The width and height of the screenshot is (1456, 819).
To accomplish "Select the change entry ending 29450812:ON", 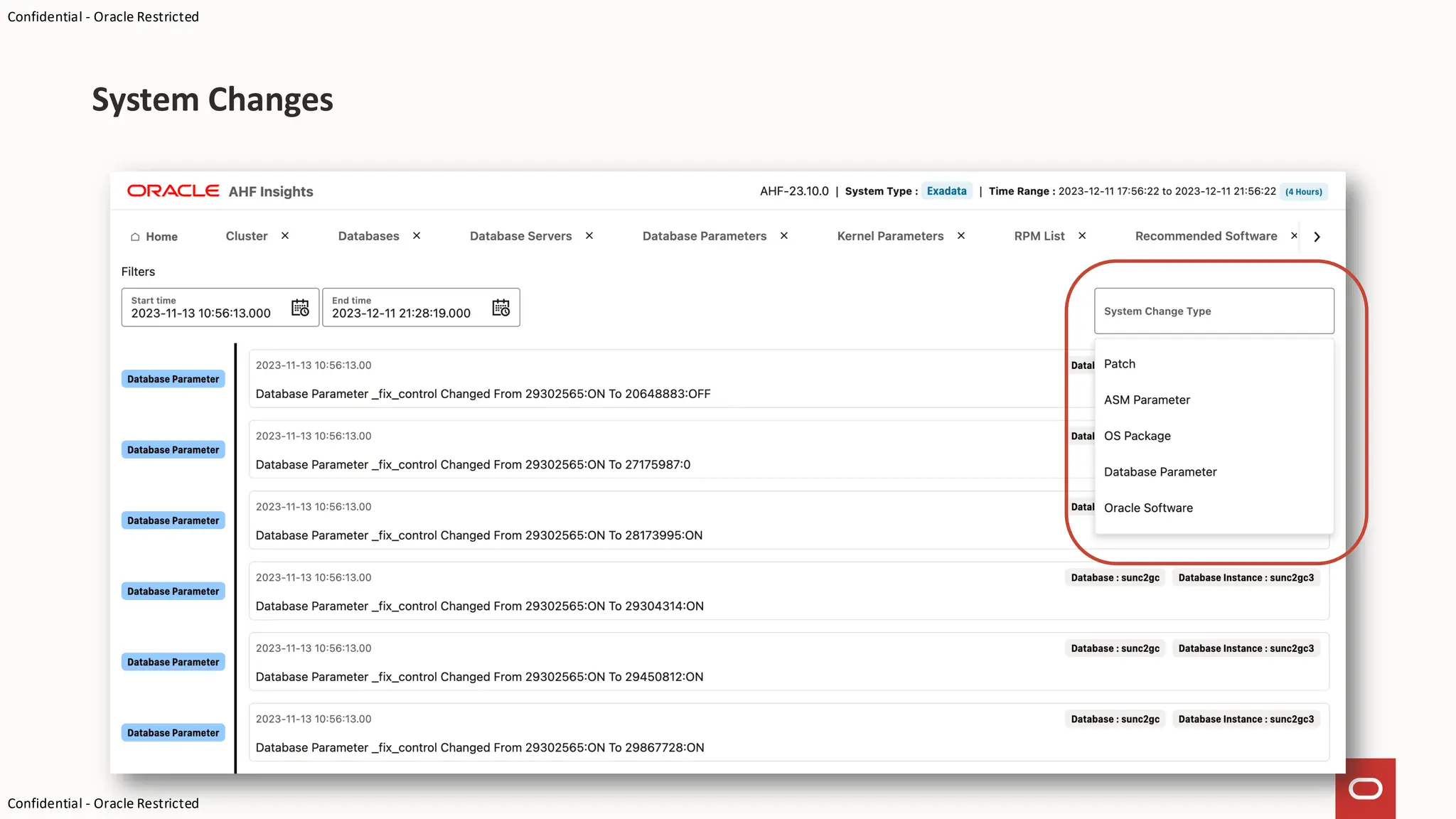I will (789, 662).
